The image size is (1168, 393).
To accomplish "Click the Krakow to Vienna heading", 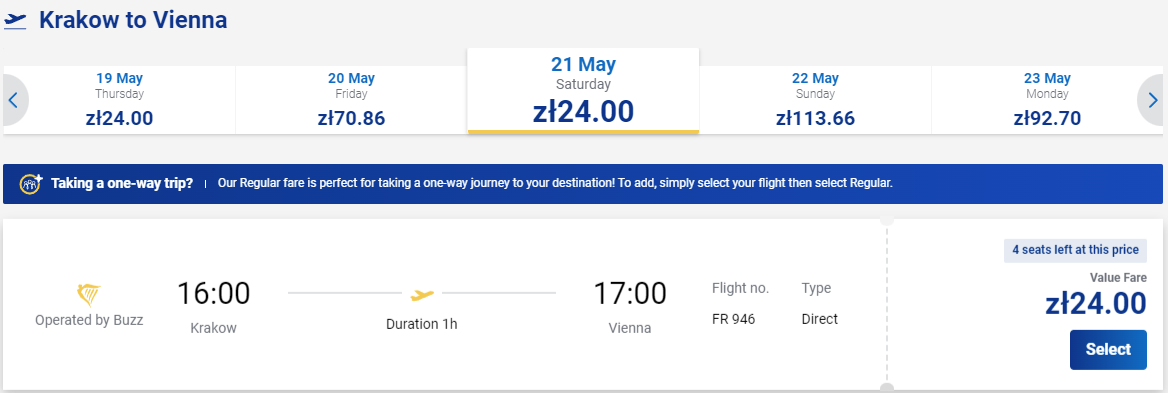I will pyautogui.click(x=133, y=20).
